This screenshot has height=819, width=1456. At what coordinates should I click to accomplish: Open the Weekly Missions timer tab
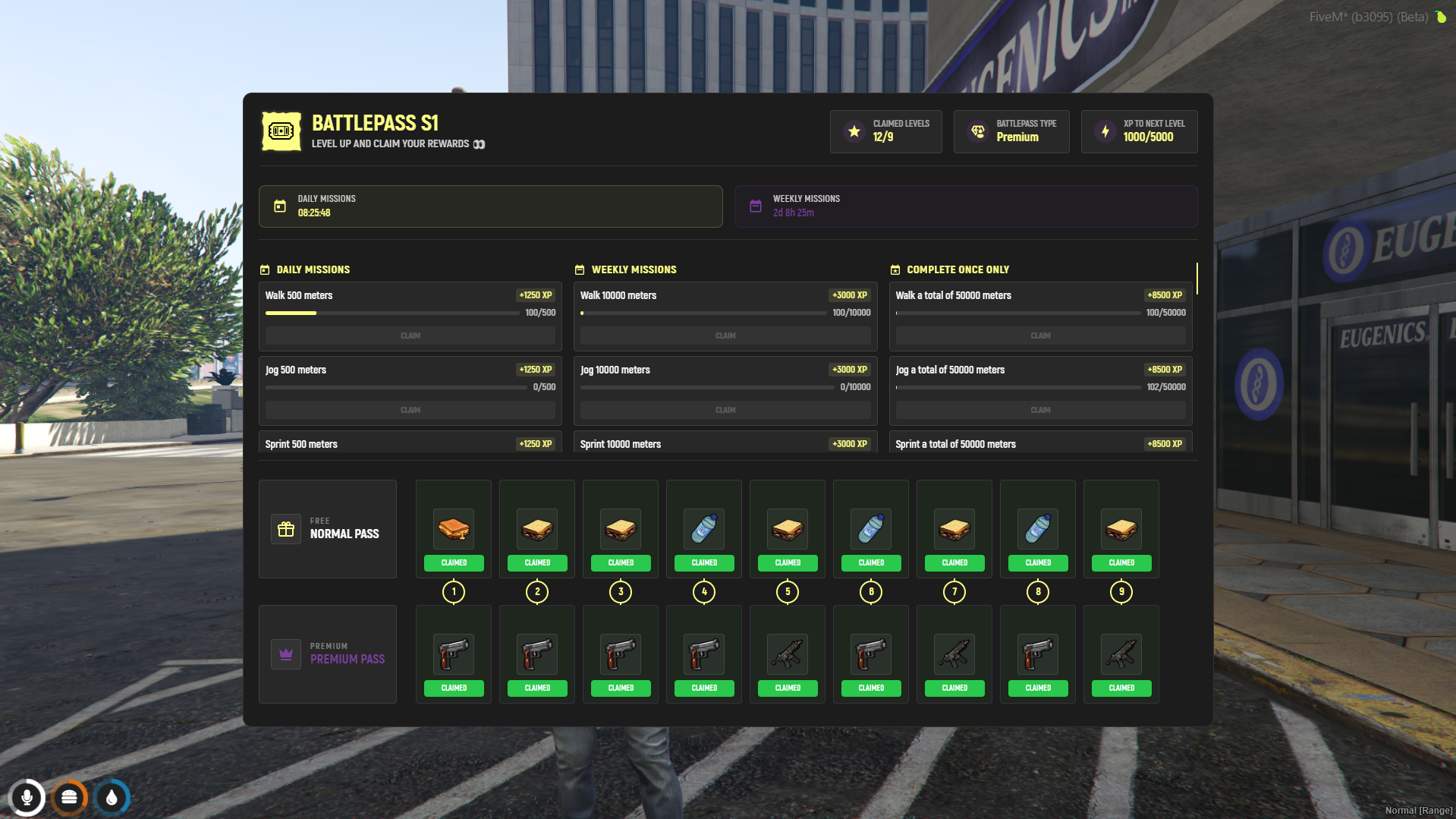(x=965, y=206)
